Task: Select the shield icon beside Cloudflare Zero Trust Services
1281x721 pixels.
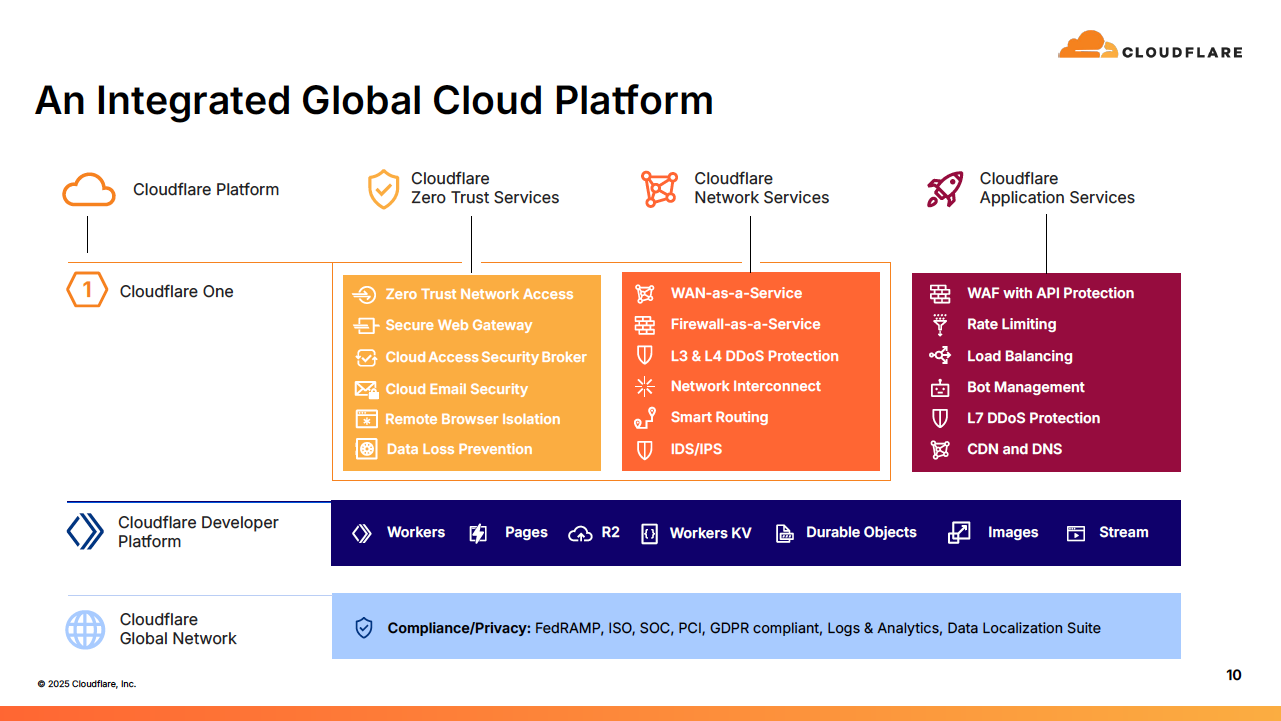Action: pos(383,188)
